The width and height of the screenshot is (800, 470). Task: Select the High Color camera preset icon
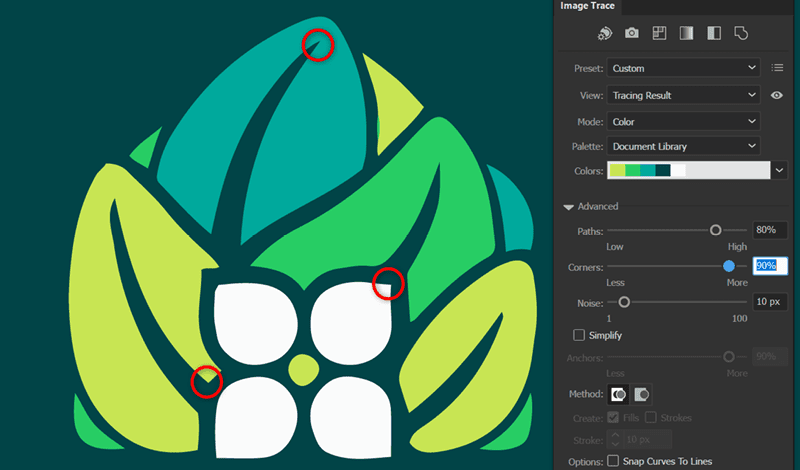[x=632, y=33]
